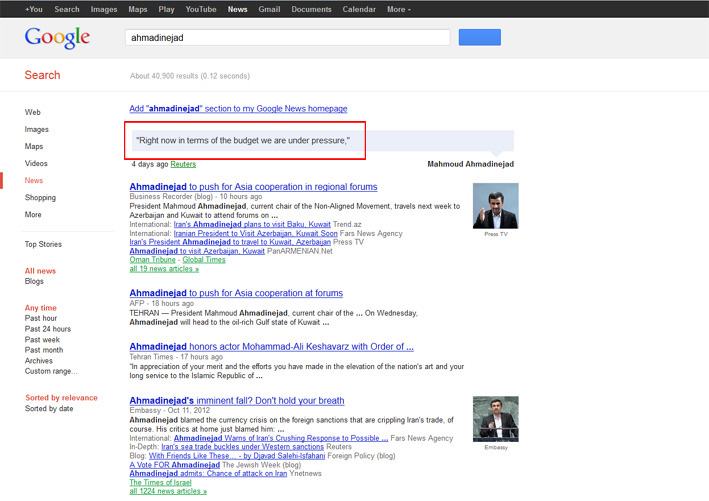Open Custom range date filter
The image size is (709, 501).
click(51, 371)
